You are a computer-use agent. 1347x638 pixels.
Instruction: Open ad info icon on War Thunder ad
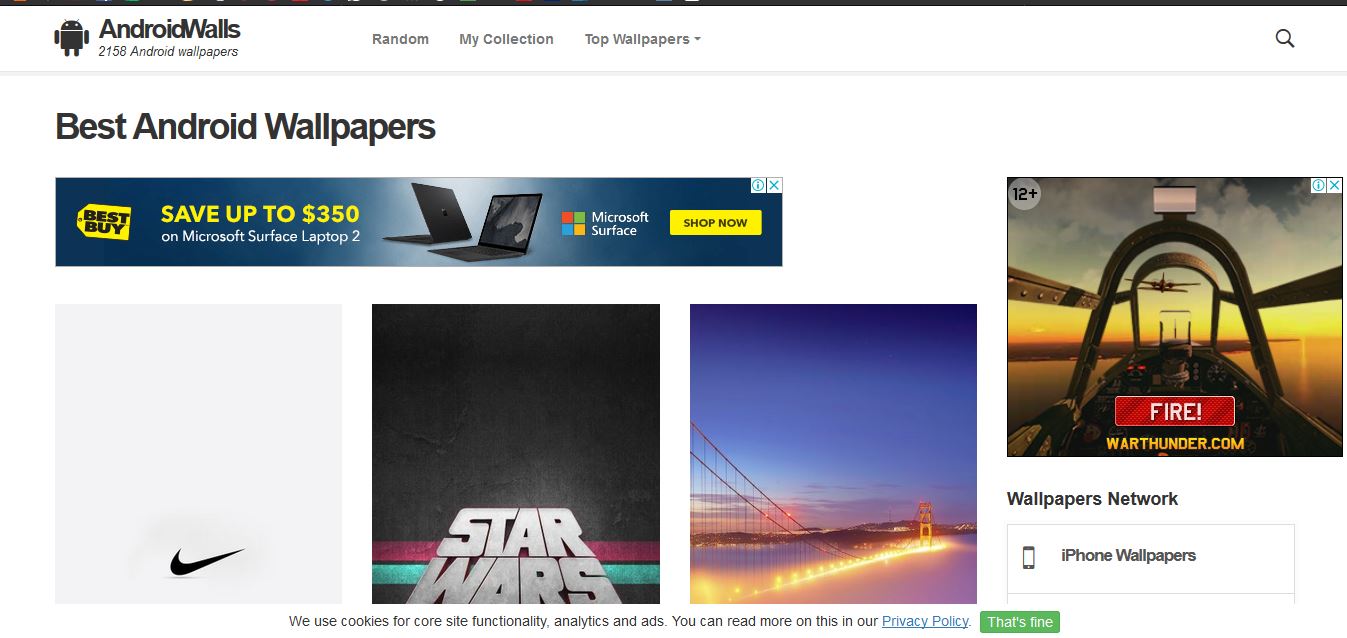(x=1319, y=185)
